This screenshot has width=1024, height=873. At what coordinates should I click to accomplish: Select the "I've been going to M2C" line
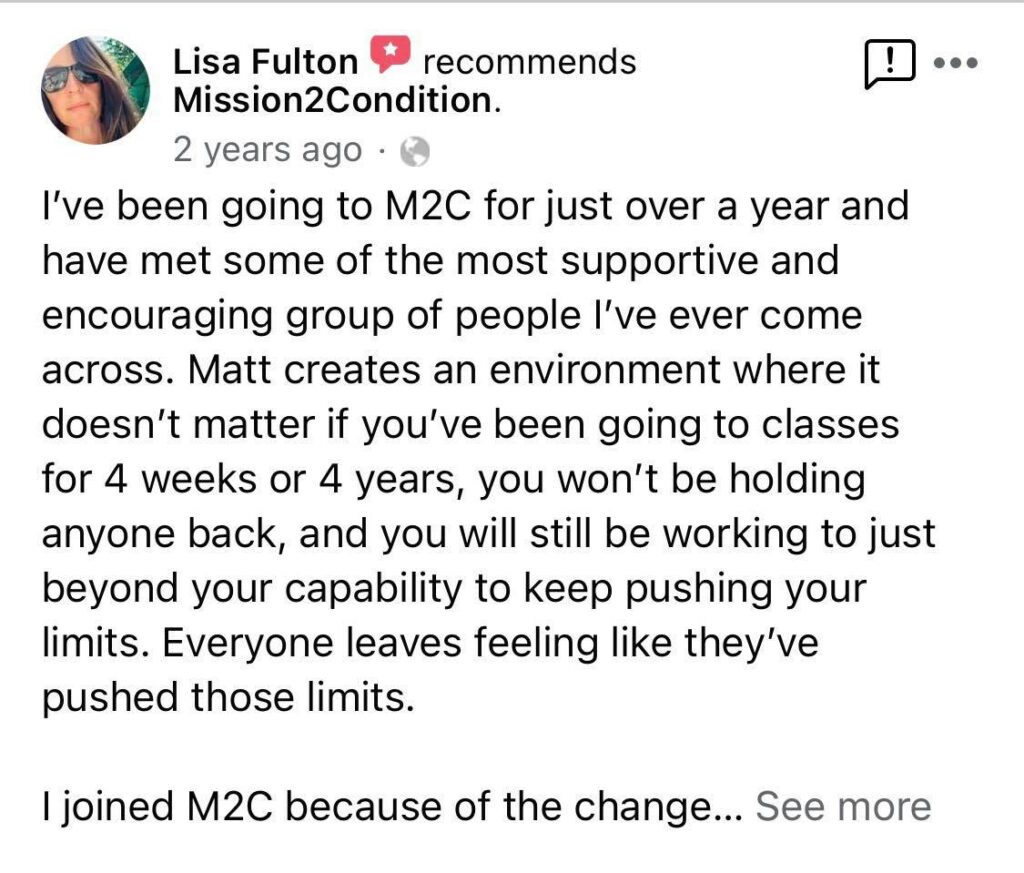point(475,206)
